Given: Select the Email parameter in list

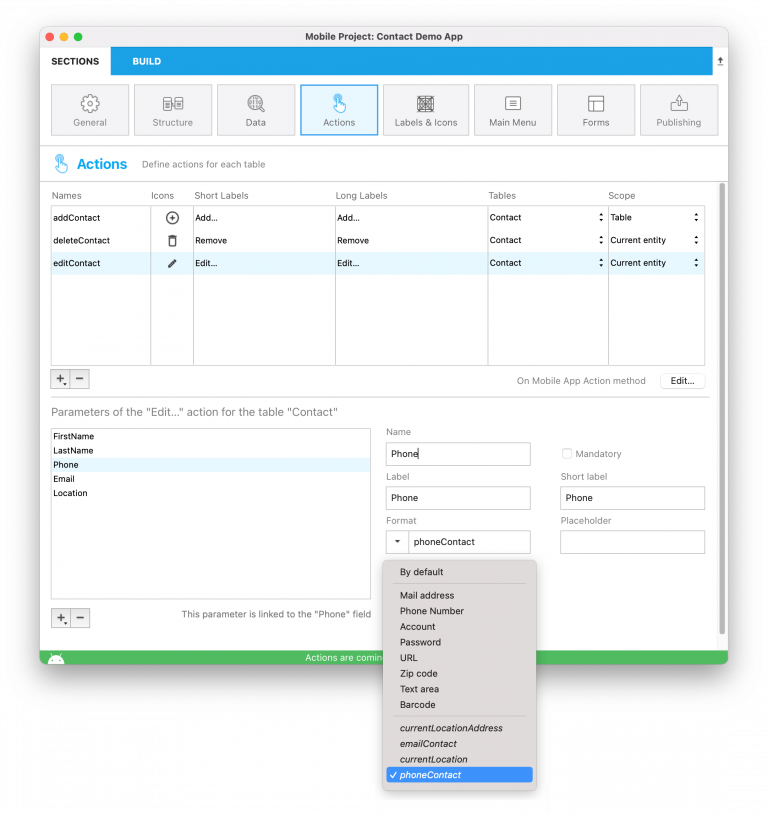Looking at the screenshot, I should pos(211,479).
